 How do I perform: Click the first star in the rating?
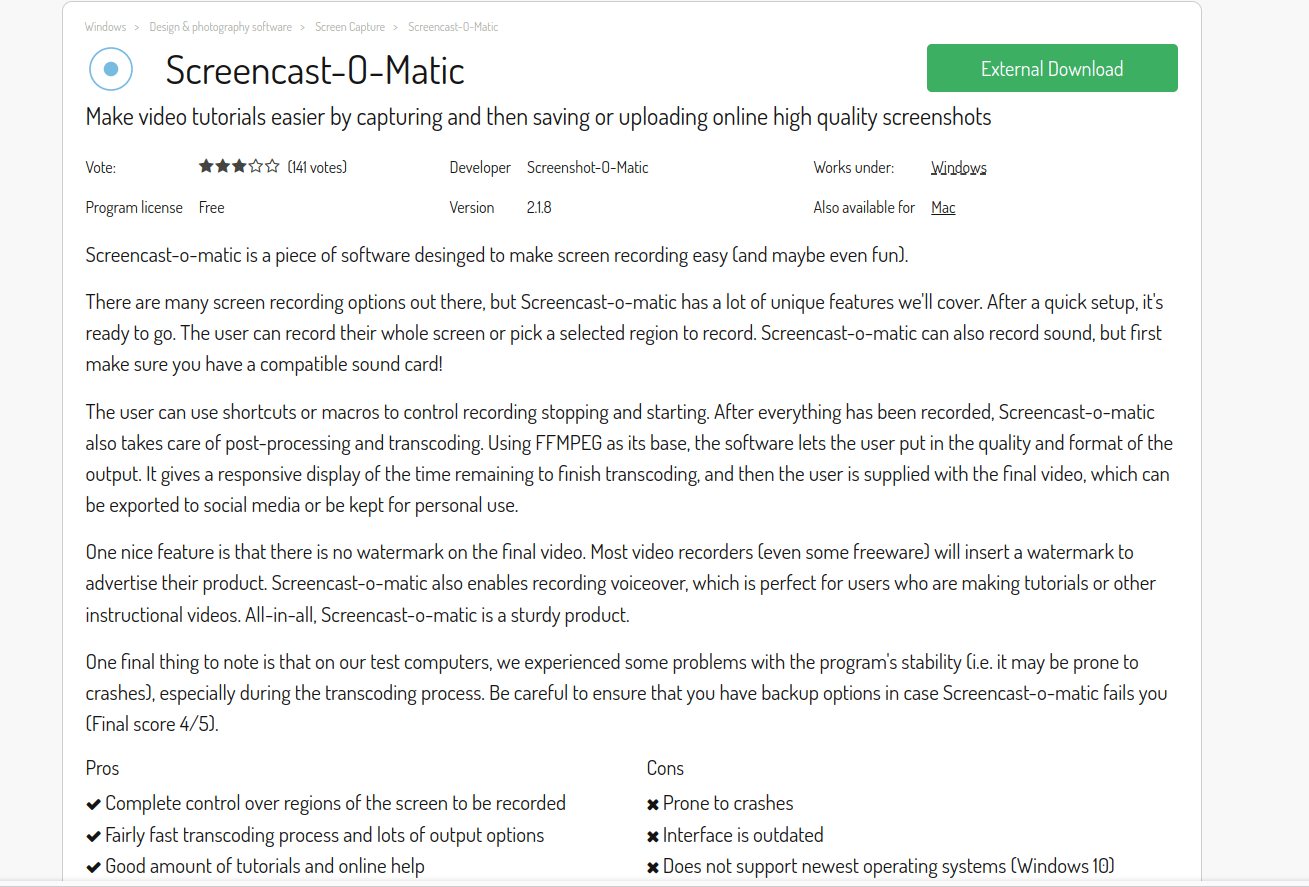205,167
